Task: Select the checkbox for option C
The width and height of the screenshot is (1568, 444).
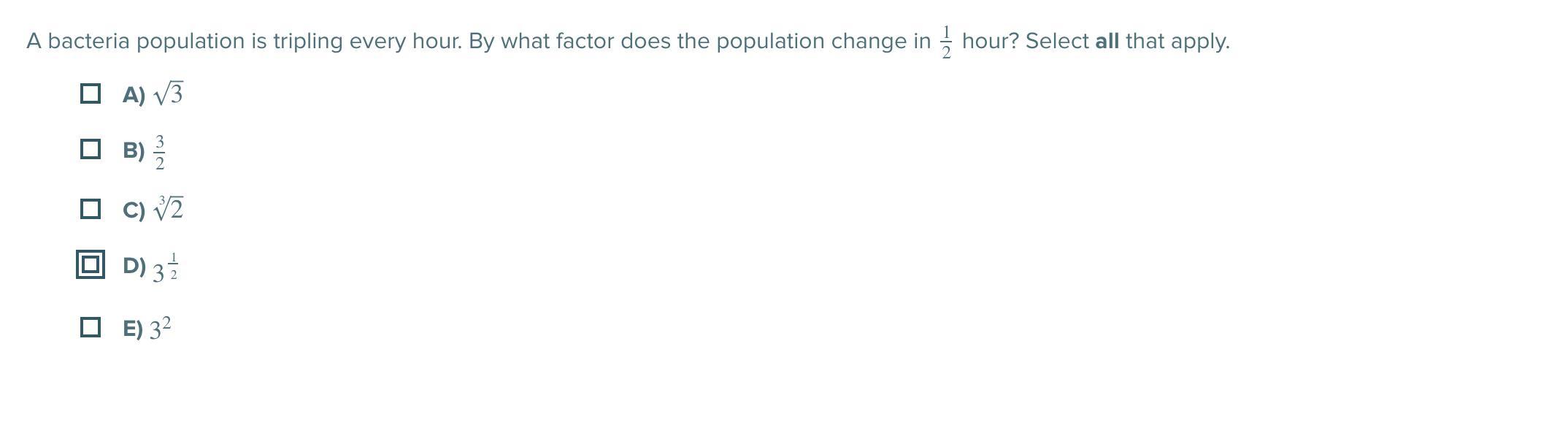Action: pyautogui.click(x=90, y=209)
